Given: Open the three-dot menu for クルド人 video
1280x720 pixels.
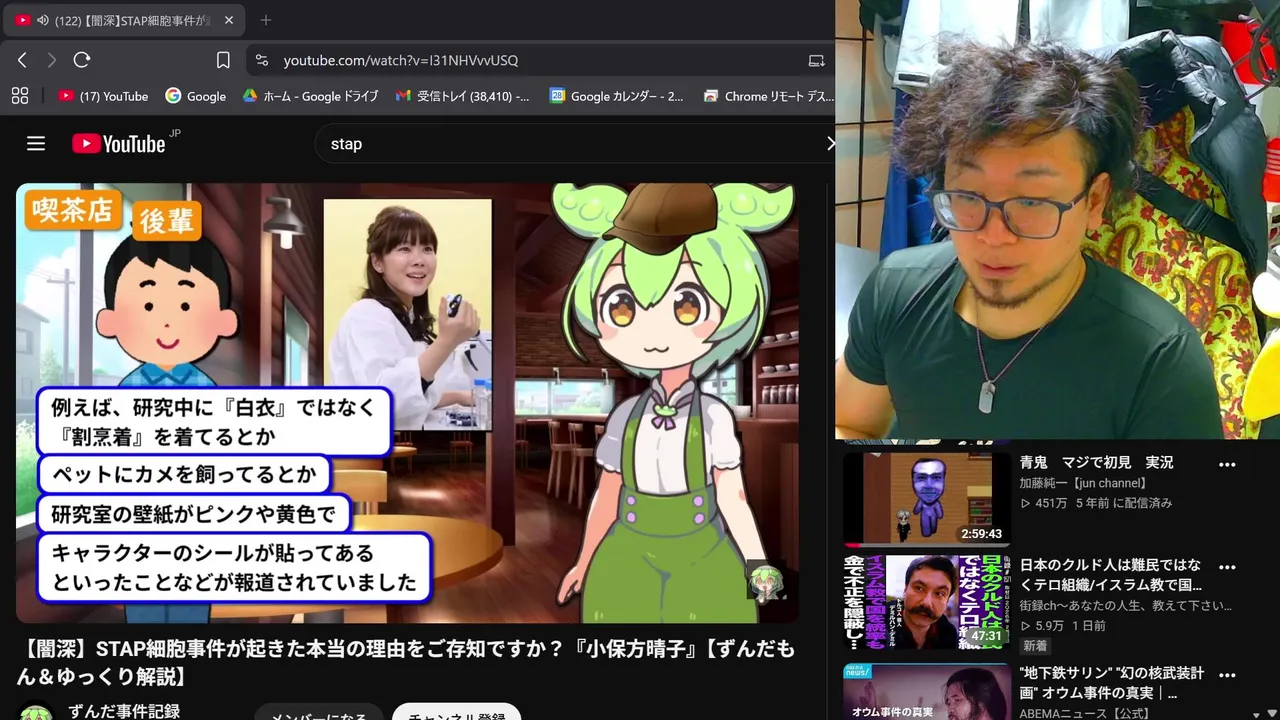Looking at the screenshot, I should [1227, 566].
